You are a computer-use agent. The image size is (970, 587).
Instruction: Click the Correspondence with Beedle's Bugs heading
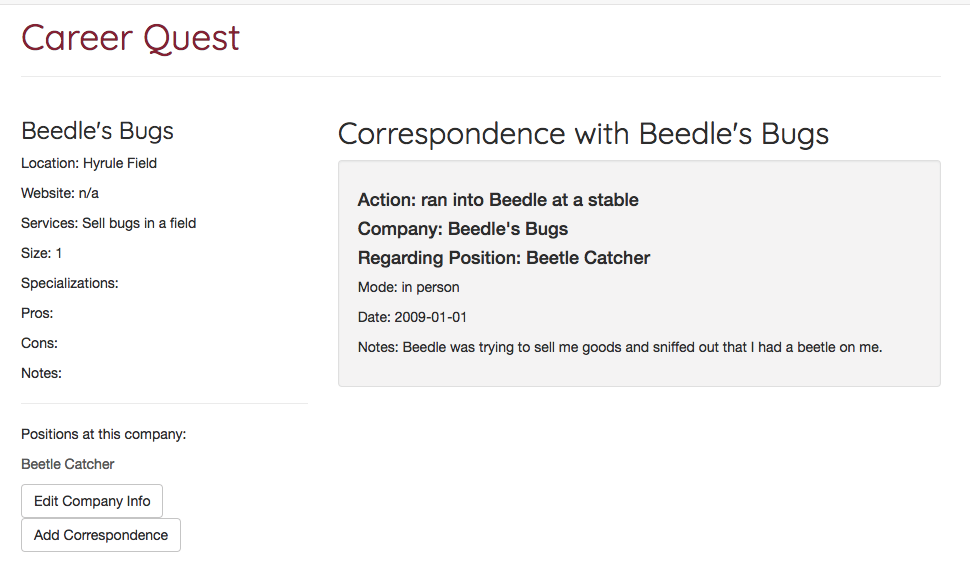coord(583,134)
